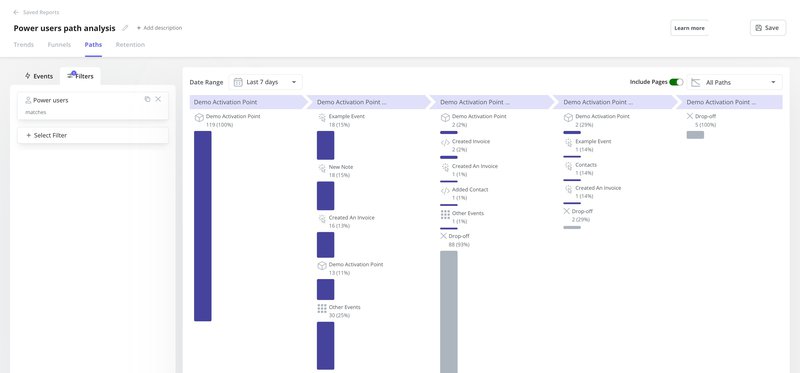Image resolution: width=800 pixels, height=373 pixels.
Task: Click Drop-off 2 (29%) X icon
Action: click(566, 211)
